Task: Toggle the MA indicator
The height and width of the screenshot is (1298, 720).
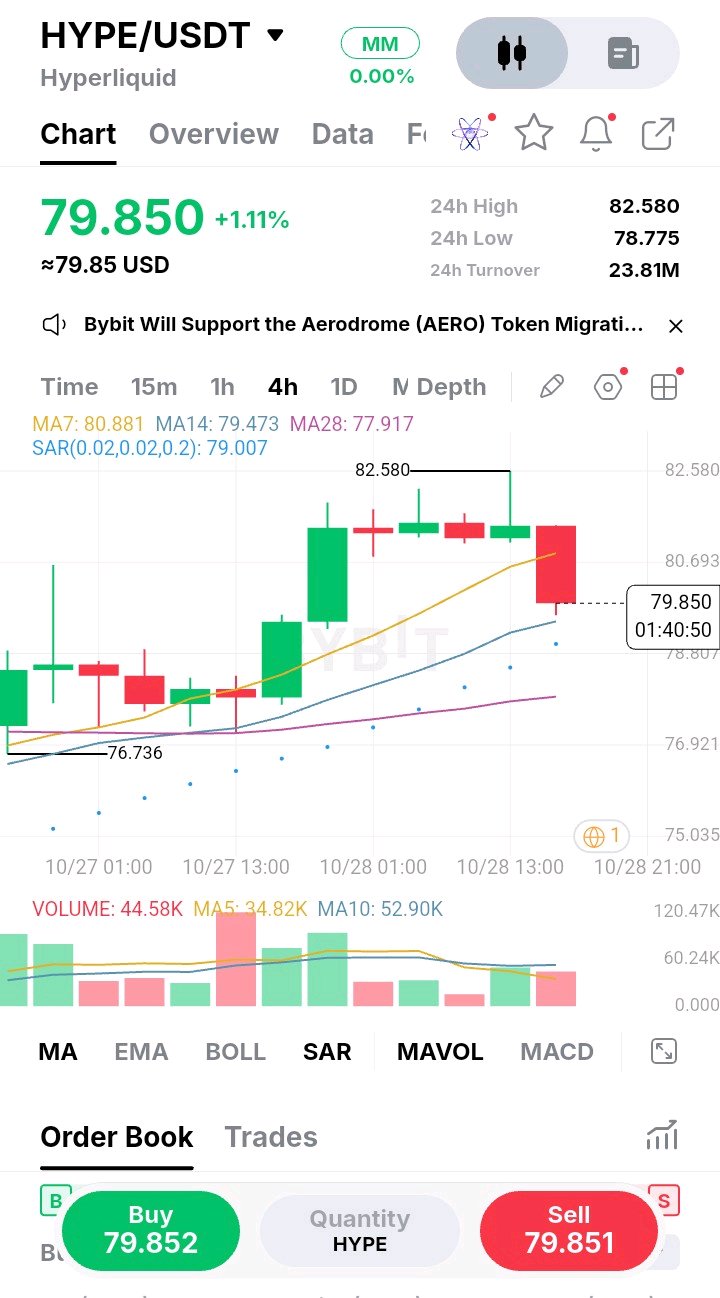Action: [57, 1051]
